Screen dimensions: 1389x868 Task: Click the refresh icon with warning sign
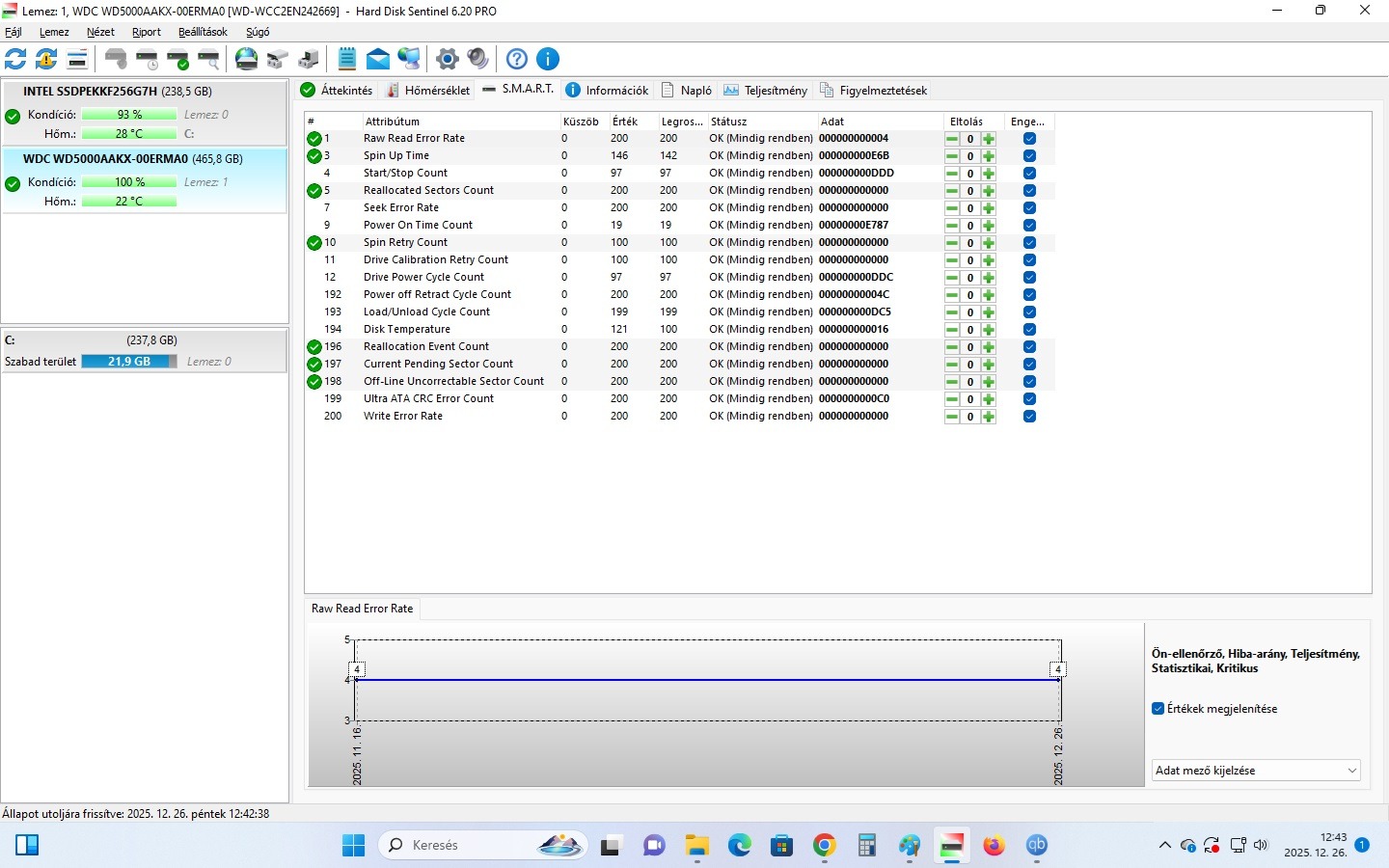point(46,59)
